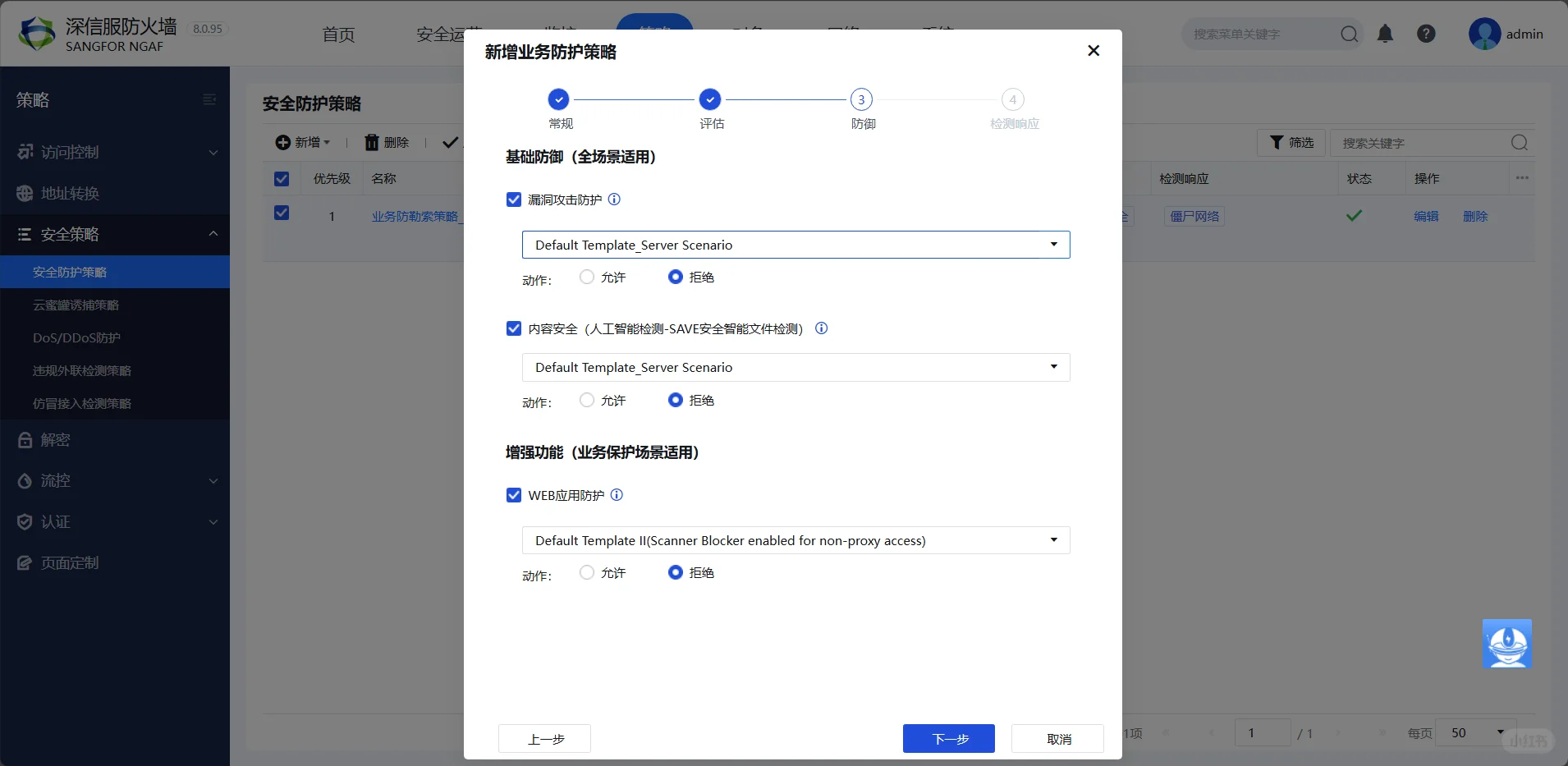Click the help question mark icon
The height and width of the screenshot is (766, 1568).
click(x=1427, y=34)
